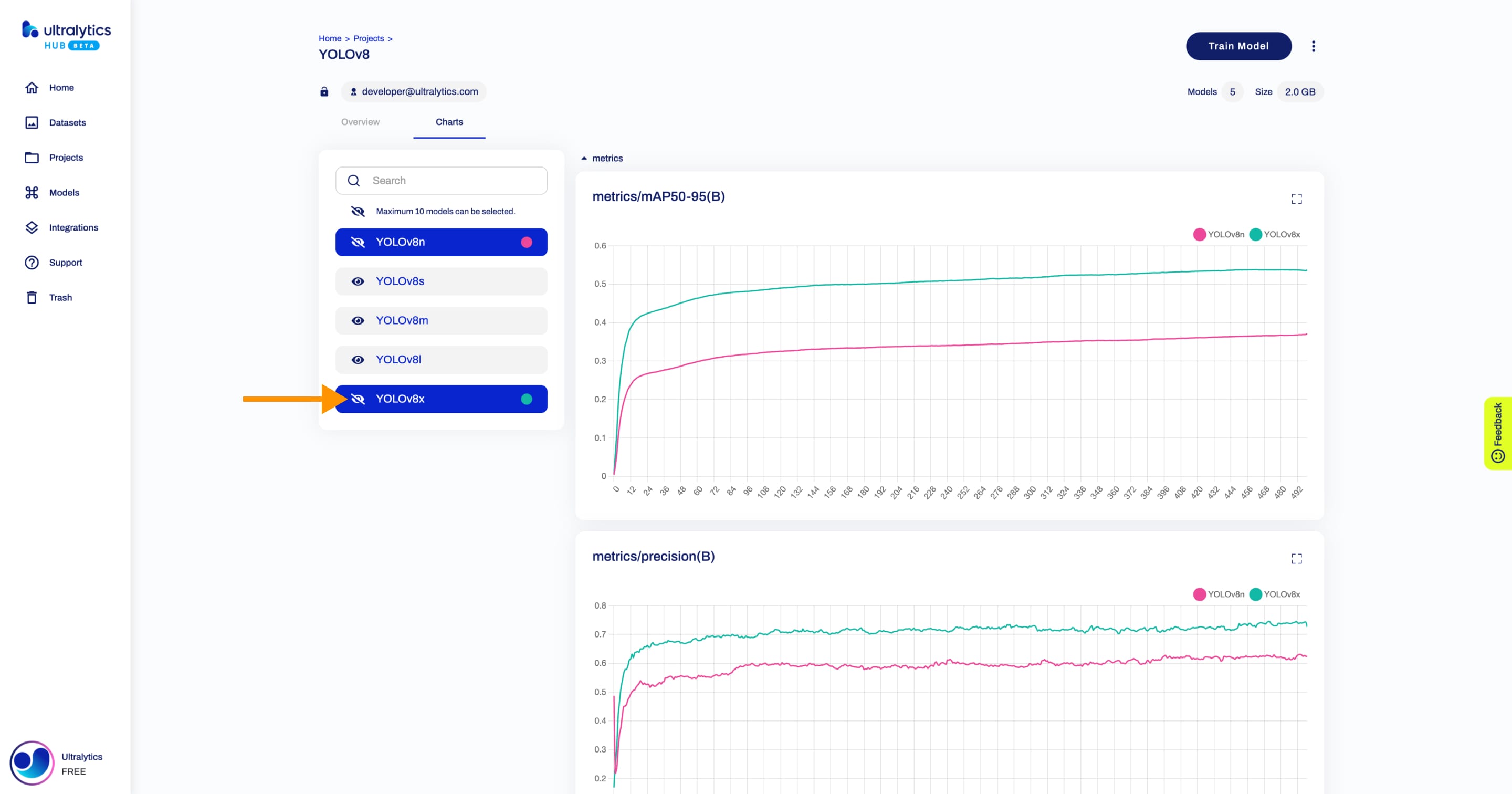Toggle visibility of YOLOv8x model
Image resolution: width=1512 pixels, height=794 pixels.
tap(358, 398)
